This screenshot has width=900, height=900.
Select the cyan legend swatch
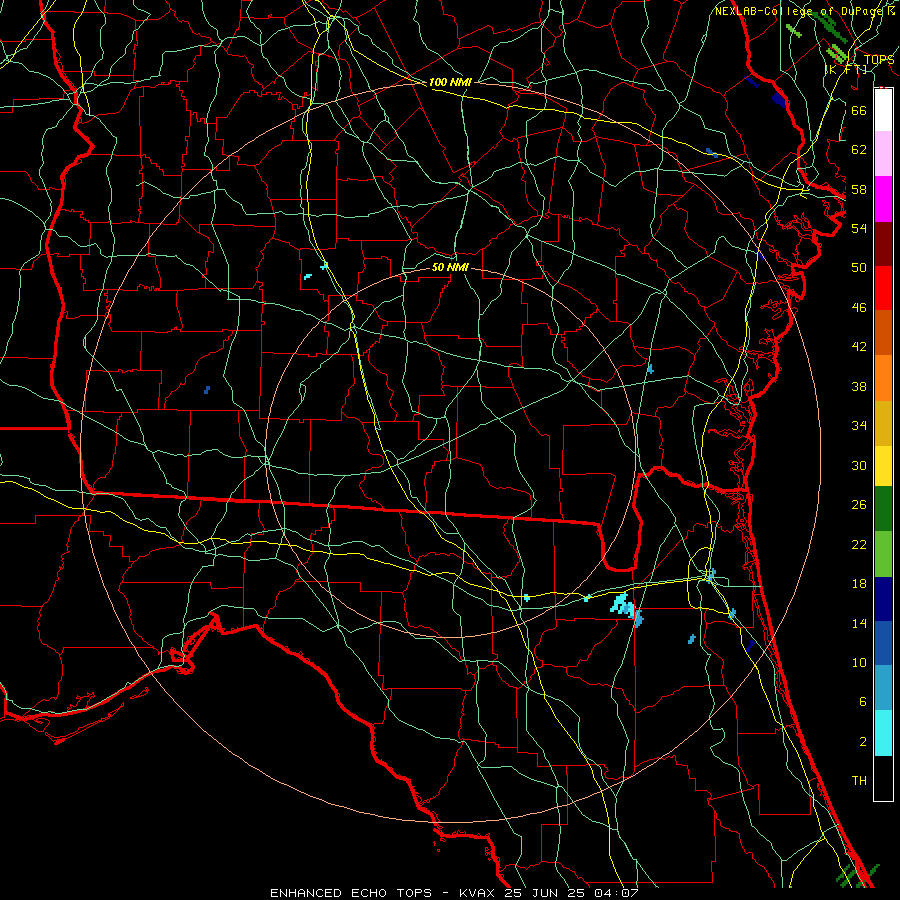pos(883,733)
